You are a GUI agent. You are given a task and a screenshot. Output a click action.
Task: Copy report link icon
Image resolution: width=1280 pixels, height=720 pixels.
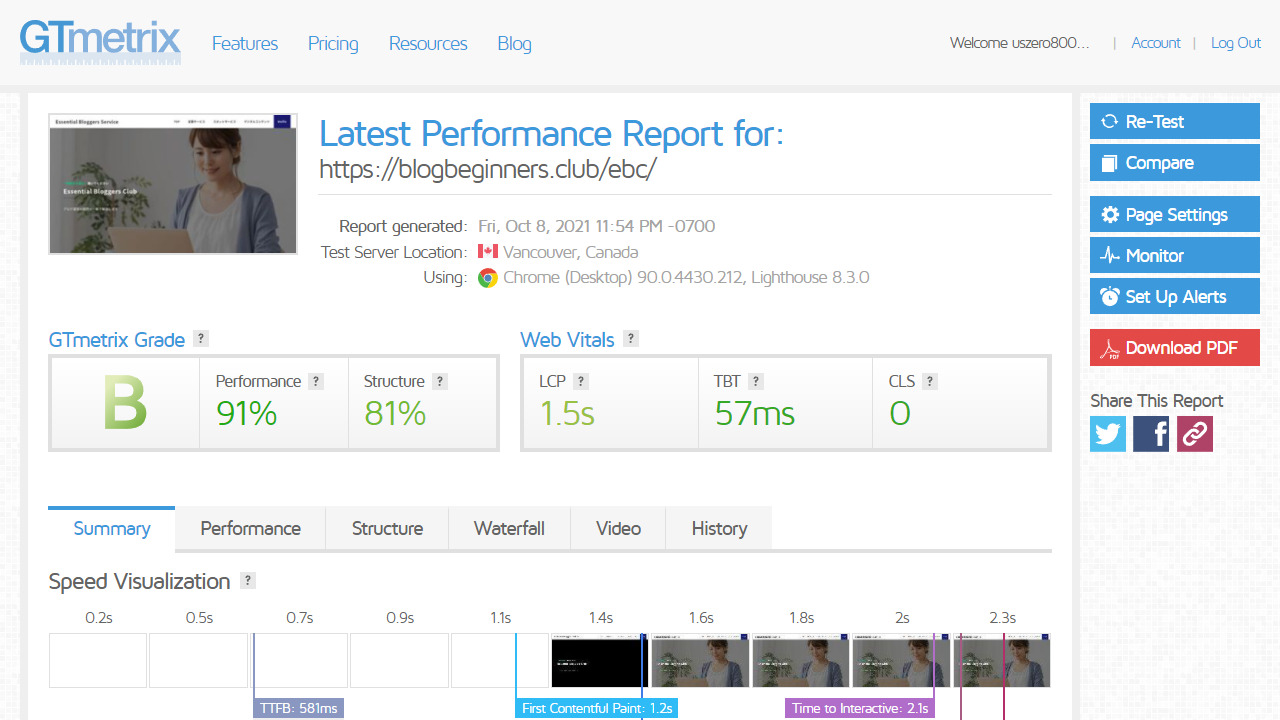point(1195,434)
